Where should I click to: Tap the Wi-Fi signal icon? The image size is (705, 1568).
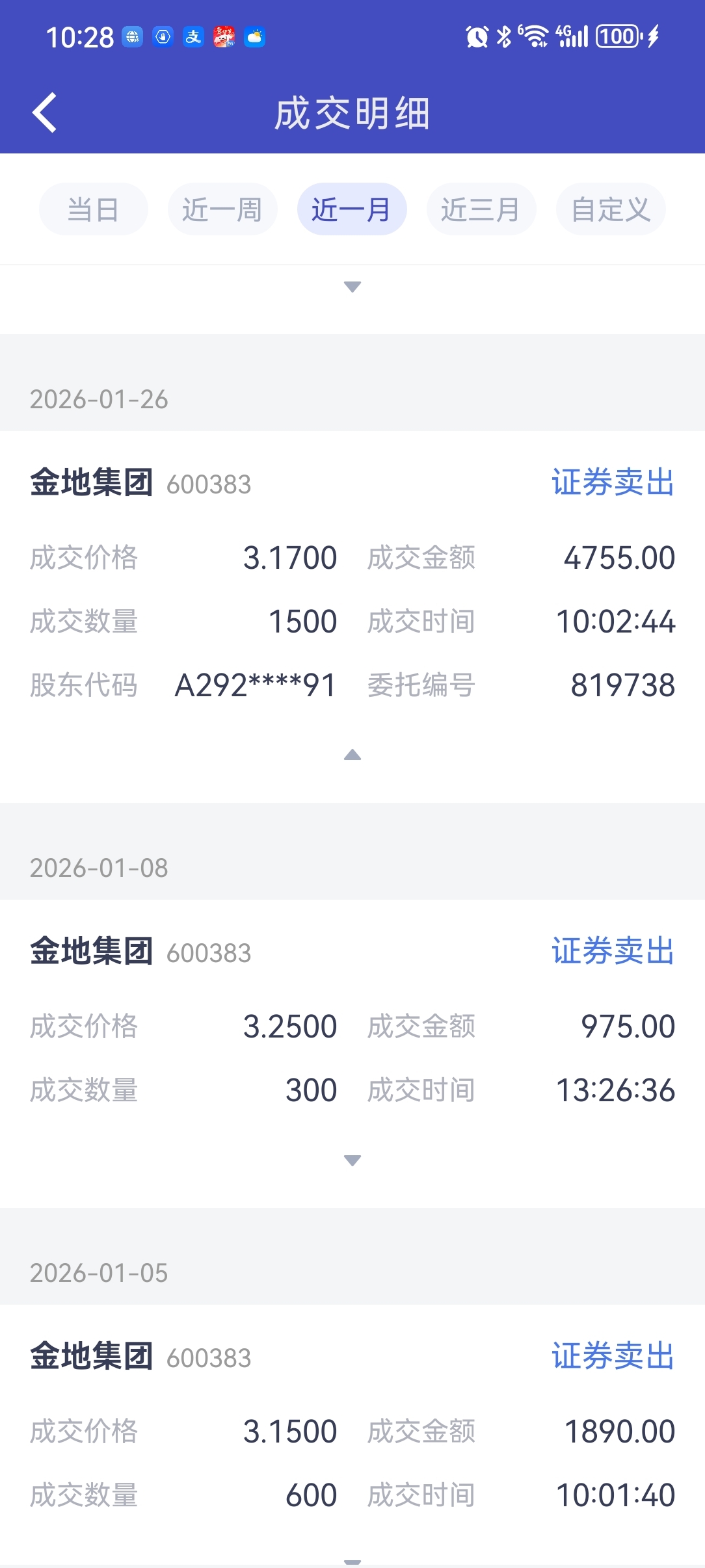535,36
